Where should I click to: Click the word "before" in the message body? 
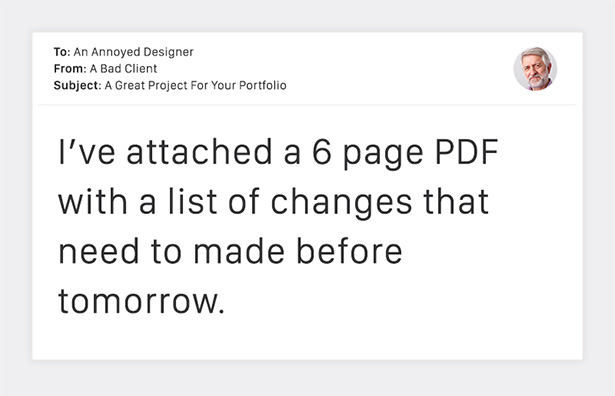[349, 251]
